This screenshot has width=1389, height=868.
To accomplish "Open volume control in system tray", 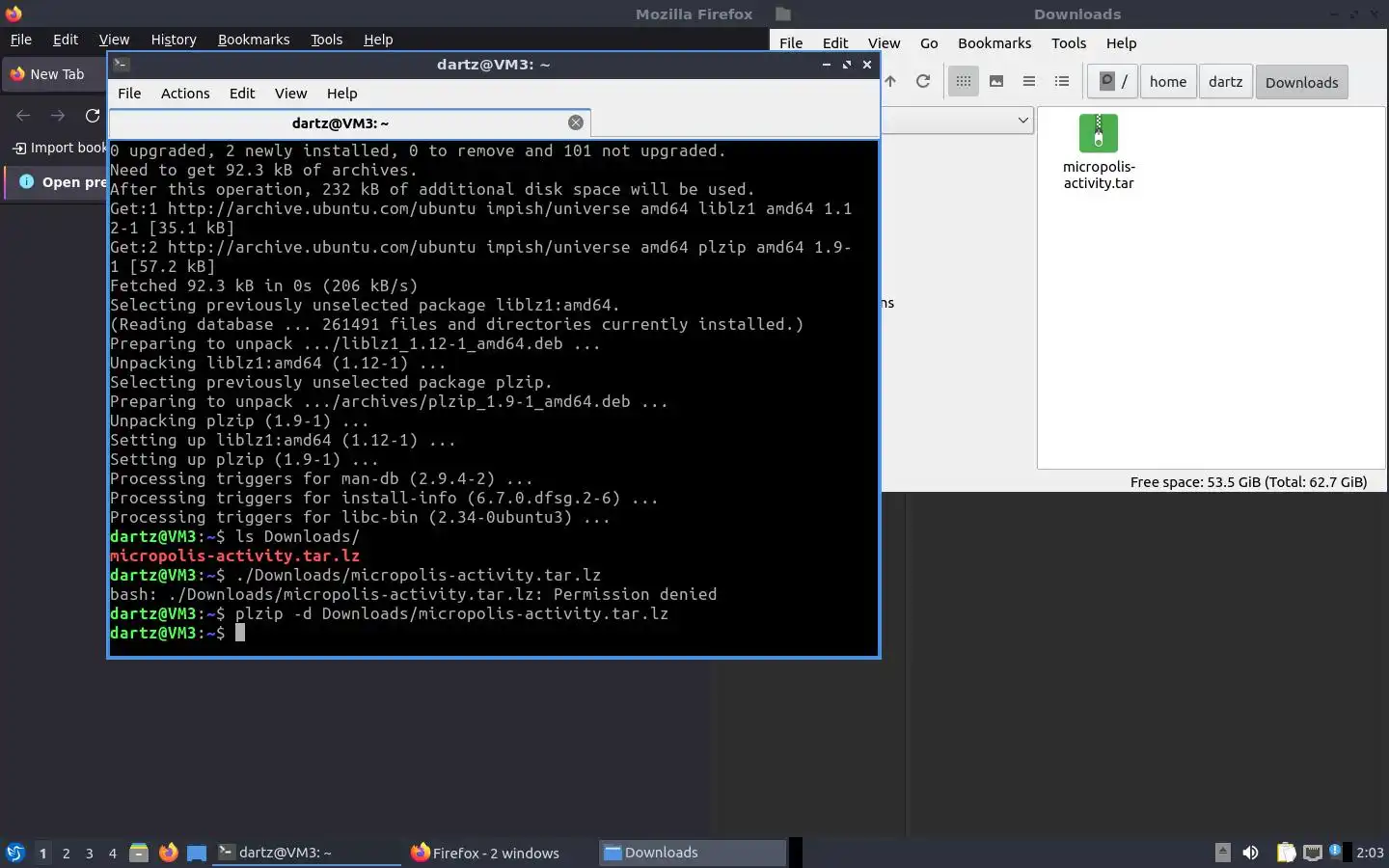I will pyautogui.click(x=1250, y=853).
